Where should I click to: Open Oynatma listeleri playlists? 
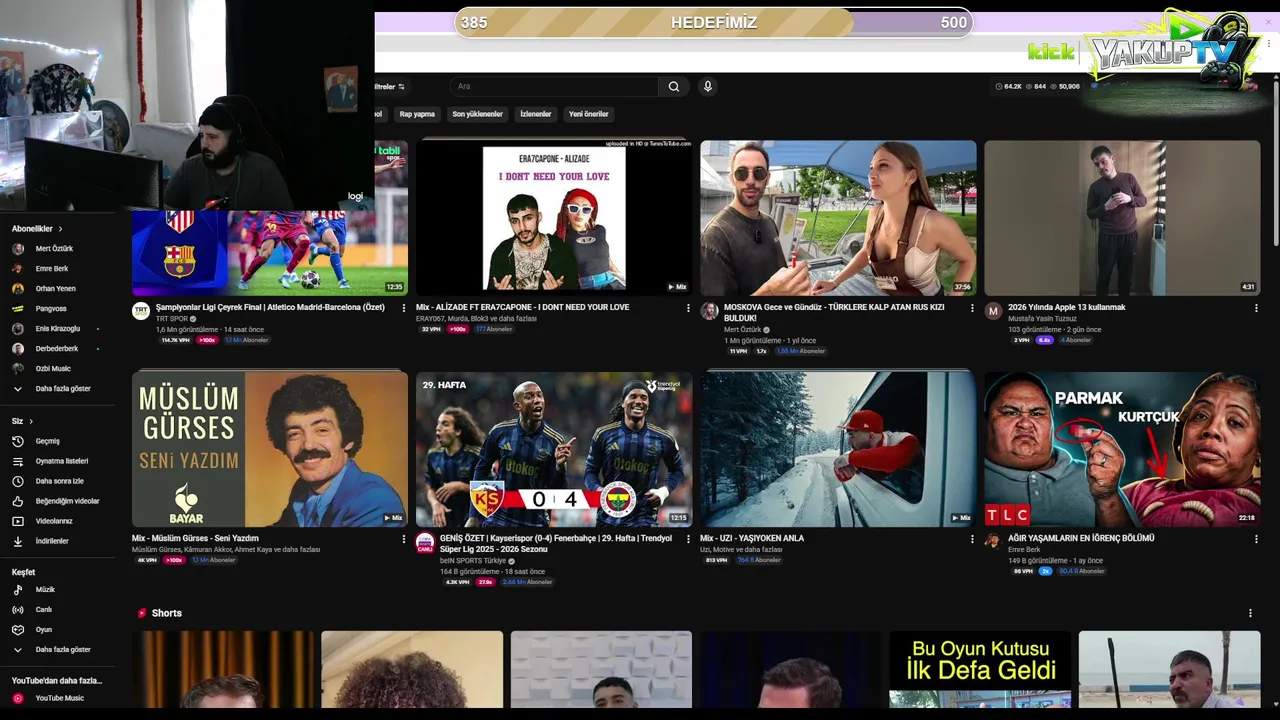(62, 461)
